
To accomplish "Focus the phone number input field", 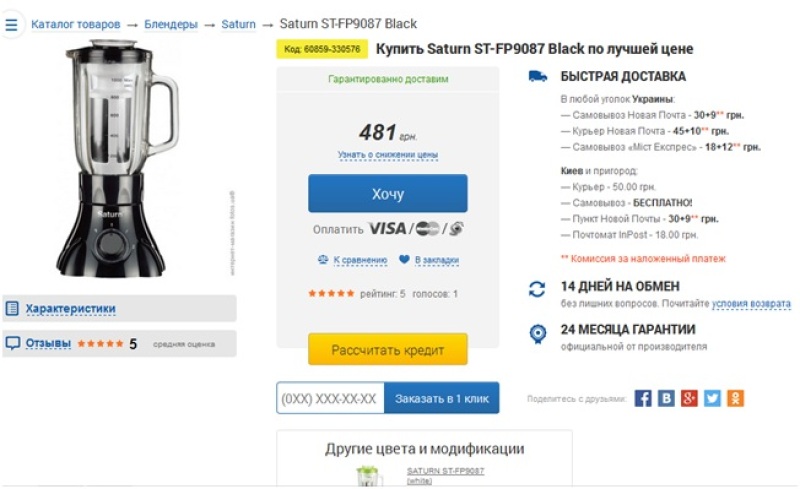I will coord(330,398).
